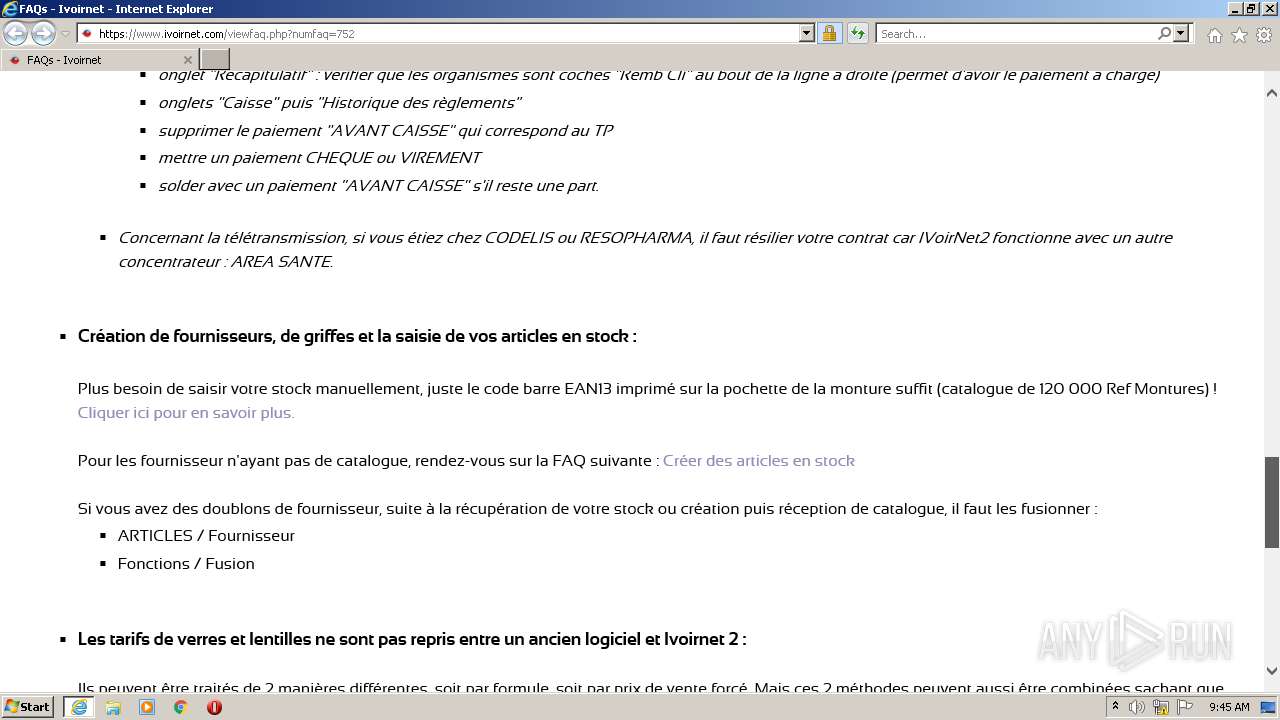Click the Ivoirnet favicon in address bar
The width and height of the screenshot is (1280, 720).
(87, 34)
